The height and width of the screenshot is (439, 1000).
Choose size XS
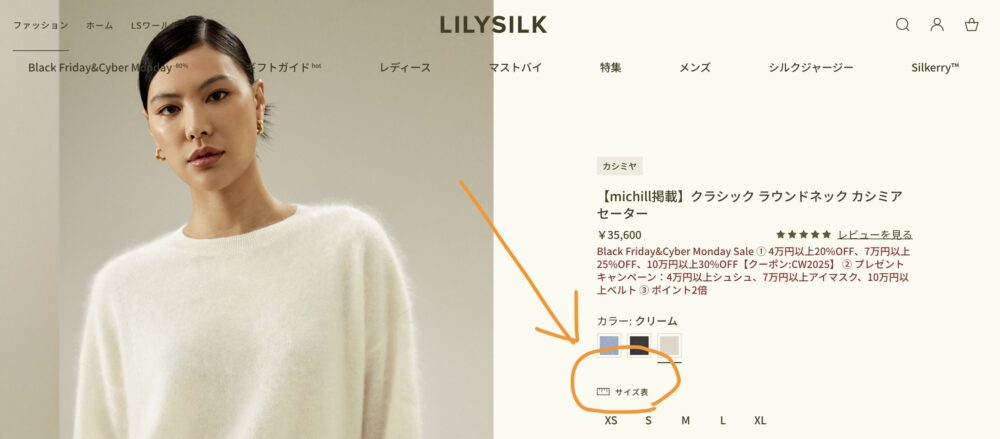pyautogui.click(x=611, y=420)
